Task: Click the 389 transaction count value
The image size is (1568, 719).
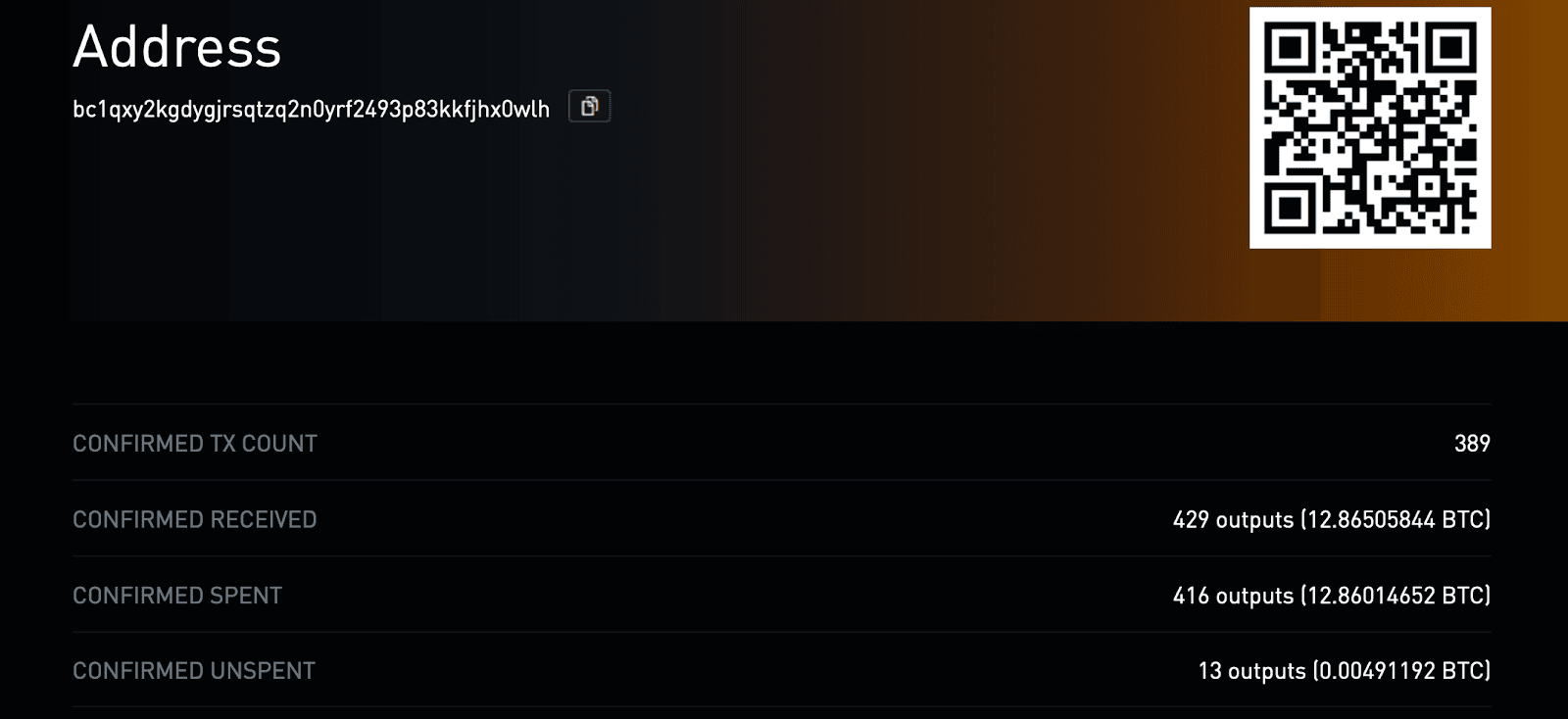Action: 1472,444
